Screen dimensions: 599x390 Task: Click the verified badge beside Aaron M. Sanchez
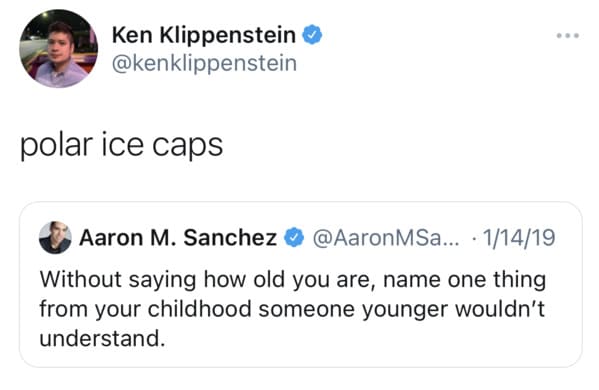294,238
